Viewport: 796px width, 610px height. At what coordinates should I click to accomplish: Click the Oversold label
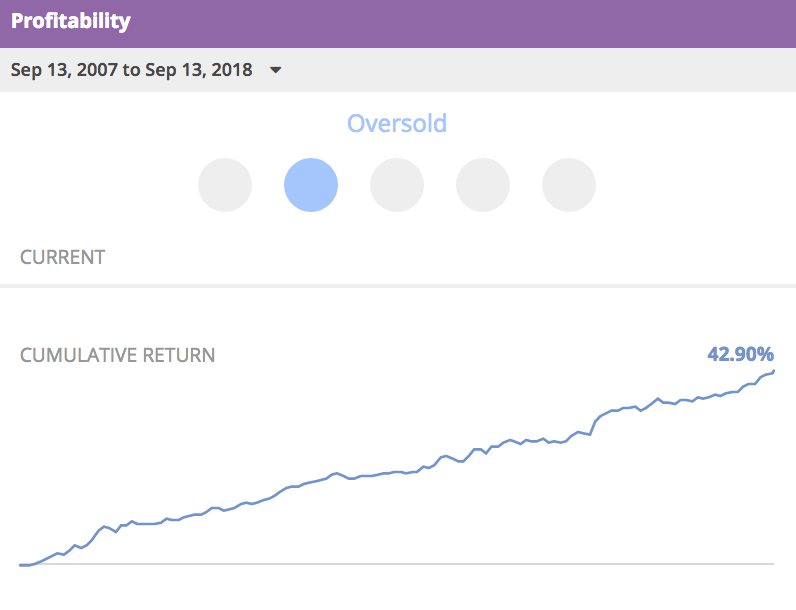(x=397, y=123)
